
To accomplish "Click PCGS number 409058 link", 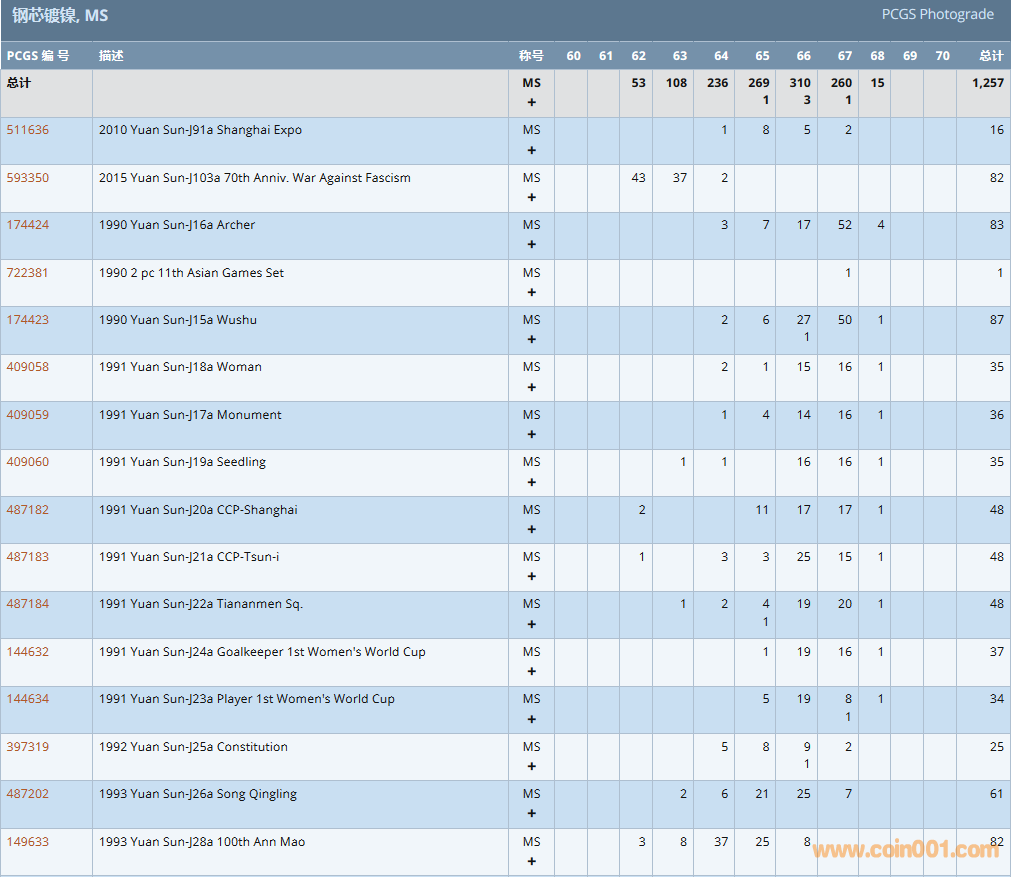I will coord(28,367).
